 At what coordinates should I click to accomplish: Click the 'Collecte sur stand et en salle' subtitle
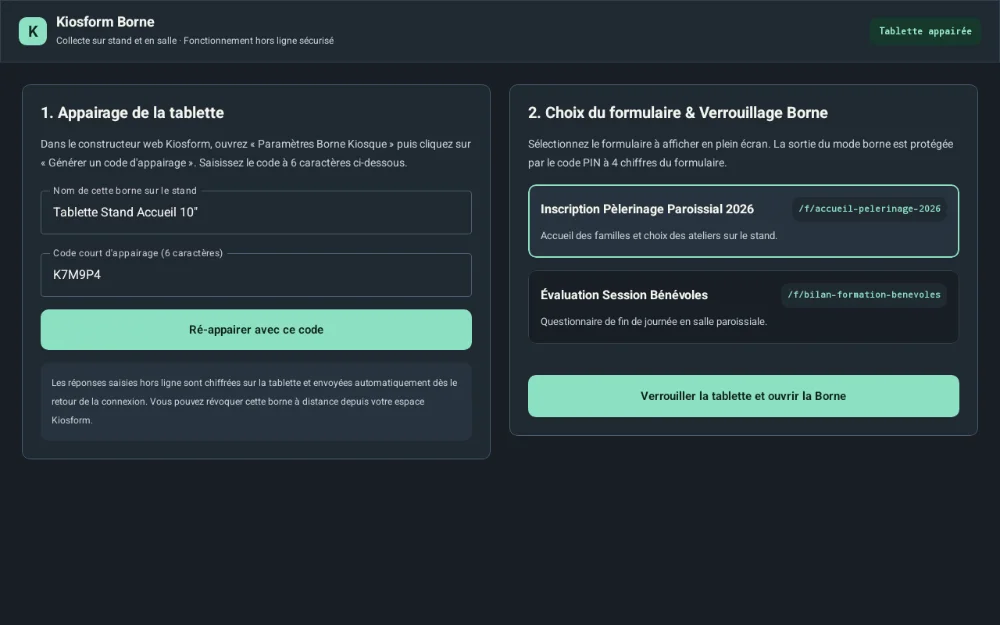point(195,41)
